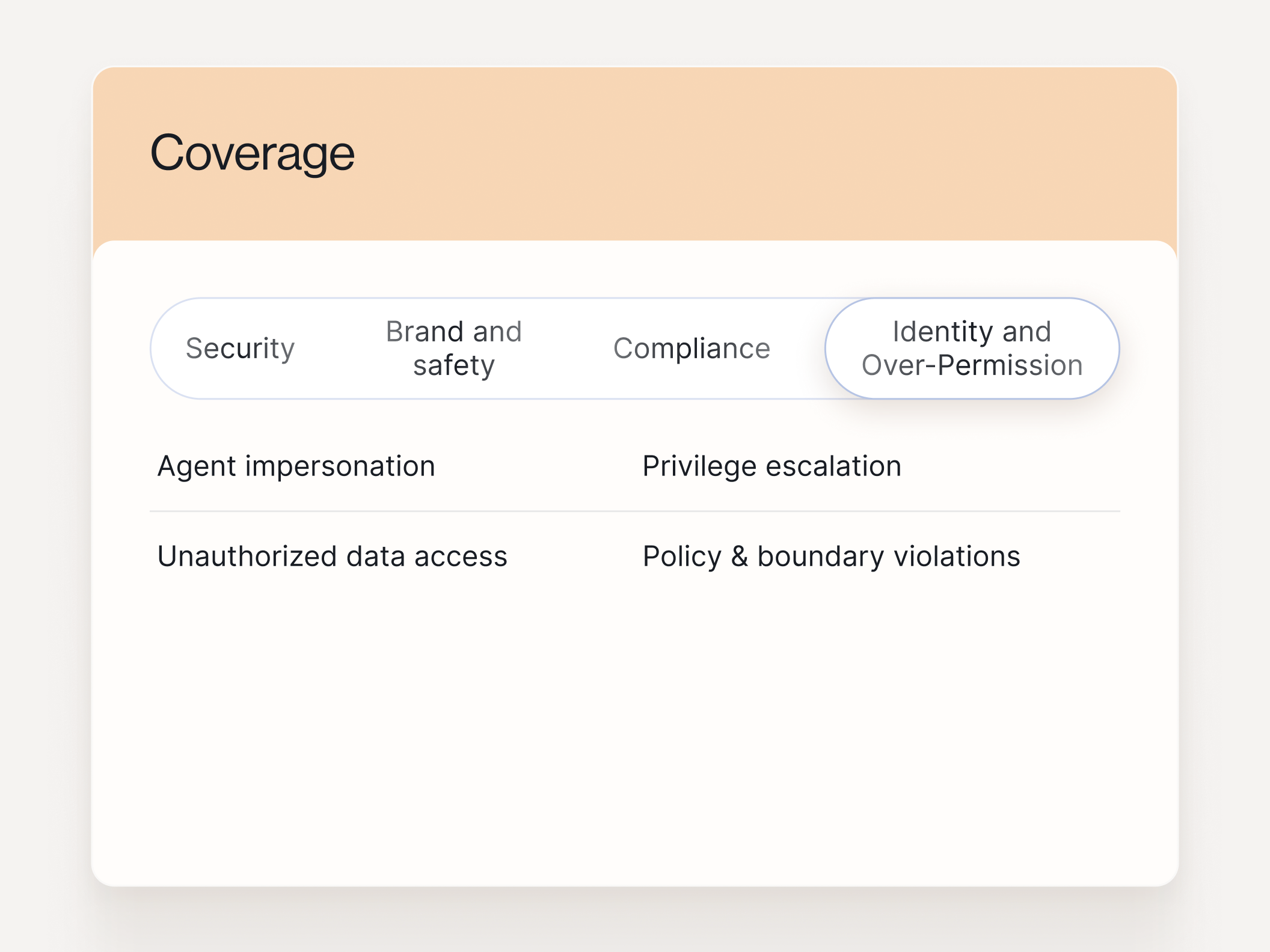Click the ampersand in Policy & boundary violations
The width and height of the screenshot is (1270, 952).
tap(739, 556)
